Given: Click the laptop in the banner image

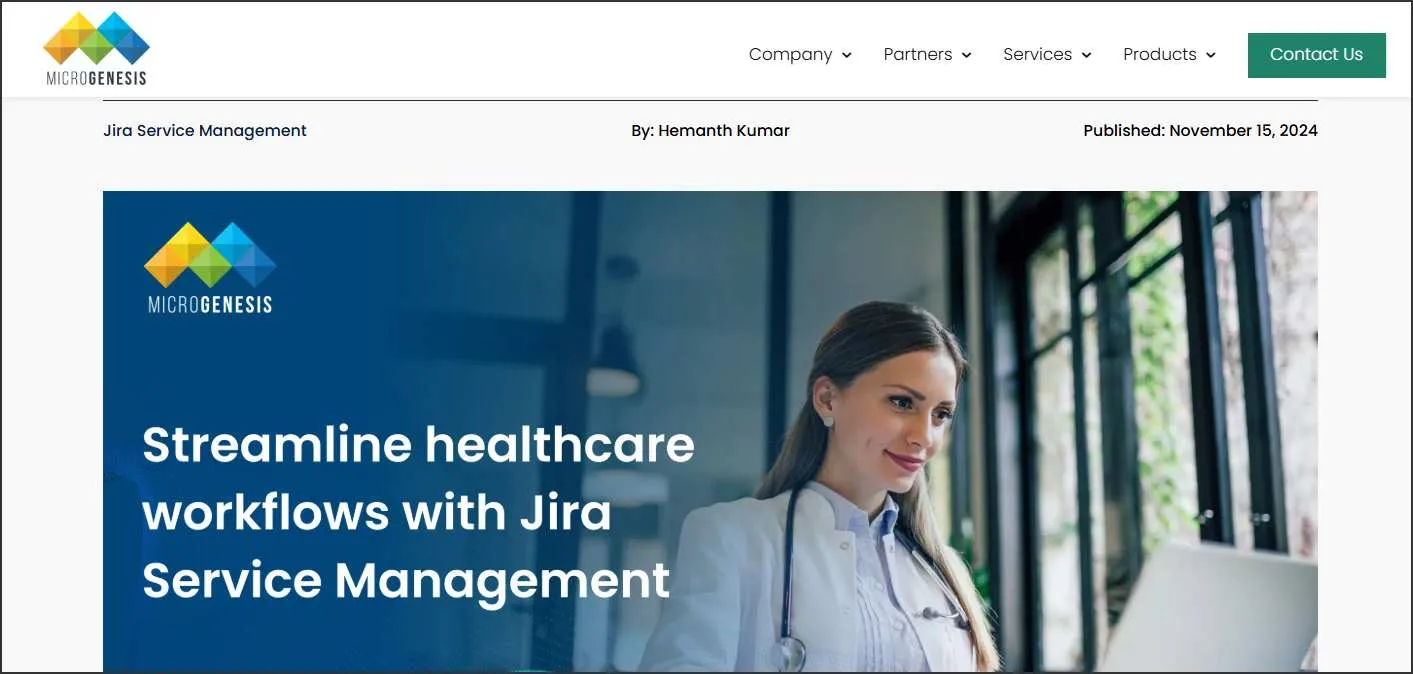Looking at the screenshot, I should tap(1208, 610).
